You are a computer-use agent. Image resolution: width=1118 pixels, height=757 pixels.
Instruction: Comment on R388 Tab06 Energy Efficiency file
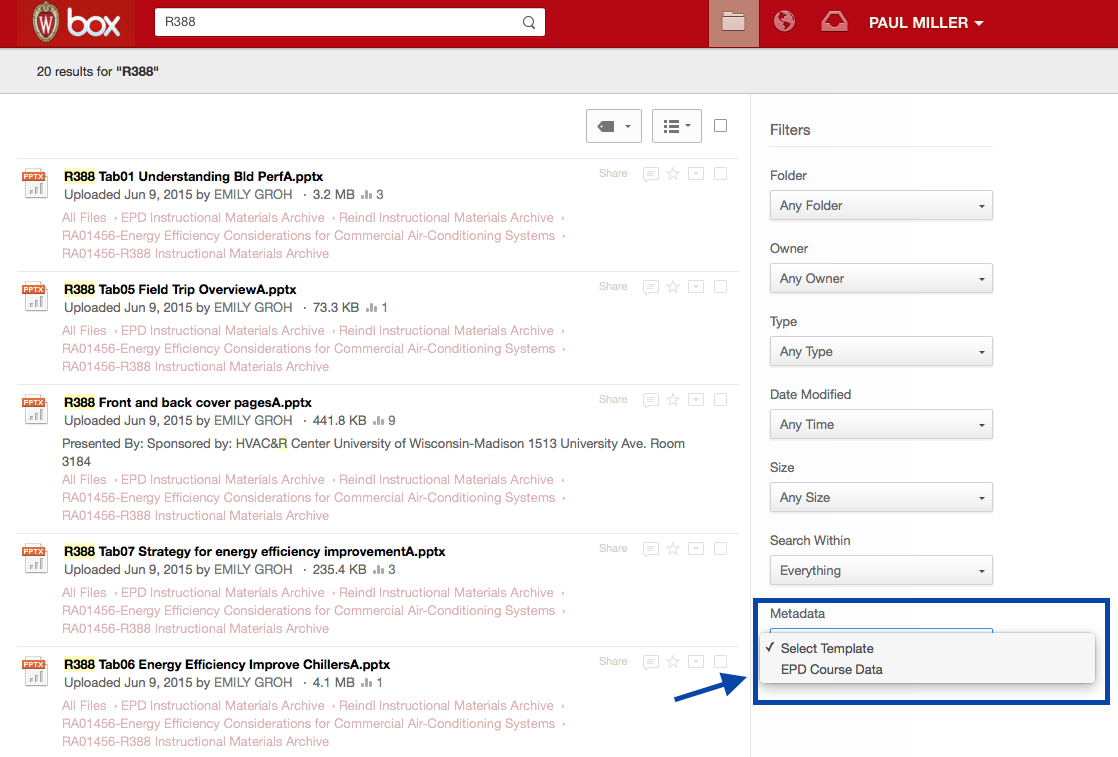point(650,662)
